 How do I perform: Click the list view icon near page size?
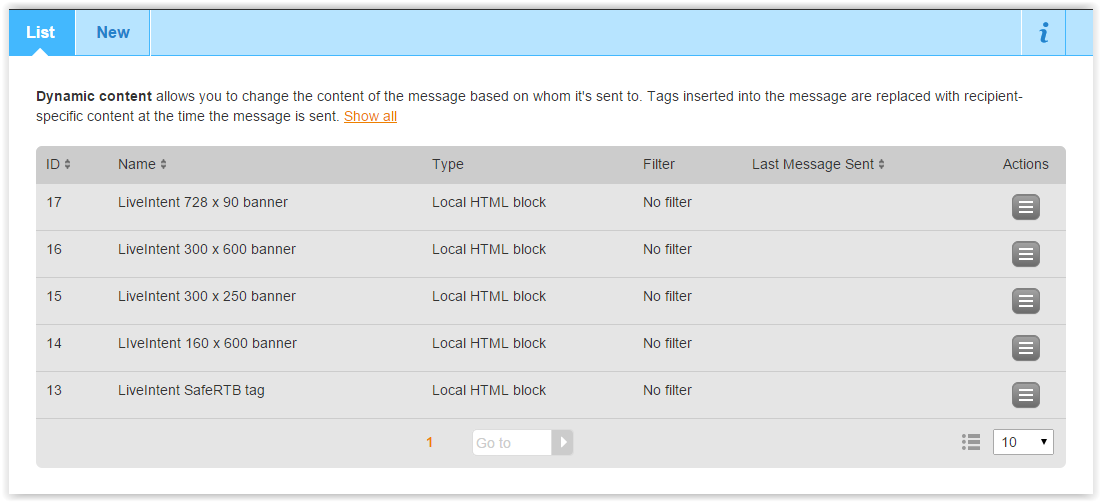pos(970,442)
